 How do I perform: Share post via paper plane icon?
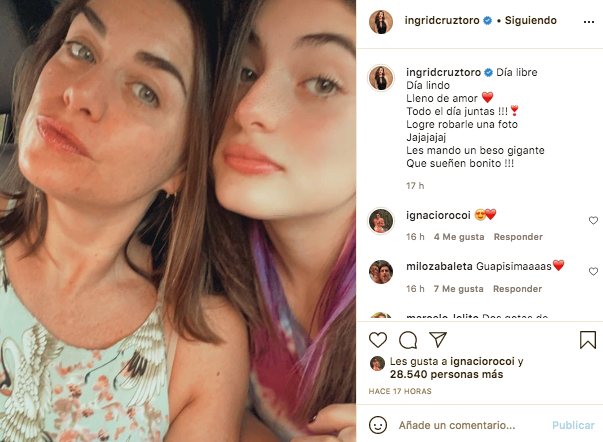tap(437, 340)
